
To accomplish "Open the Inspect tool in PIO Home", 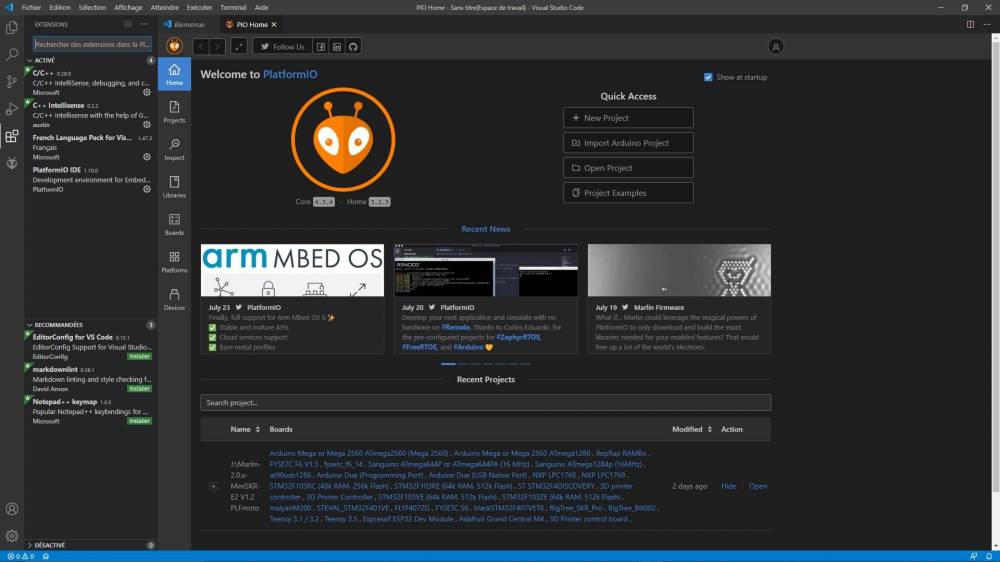I will pyautogui.click(x=174, y=149).
